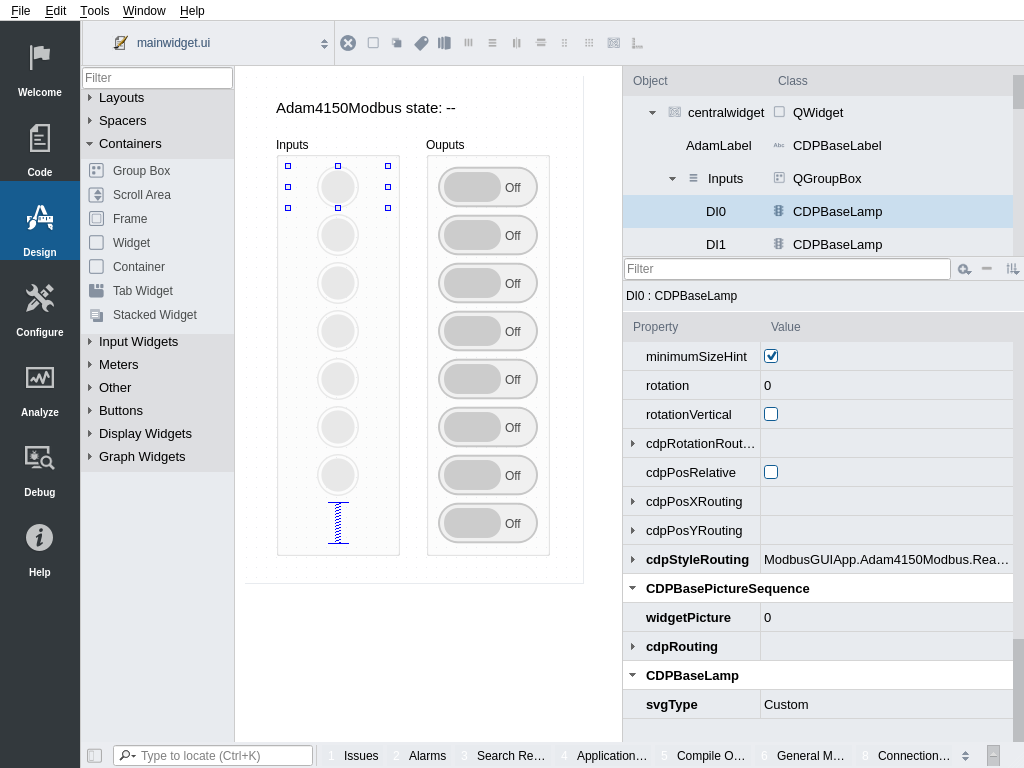Open the Help menu in menu bar
The width and height of the screenshot is (1024, 768).
[x=192, y=10]
